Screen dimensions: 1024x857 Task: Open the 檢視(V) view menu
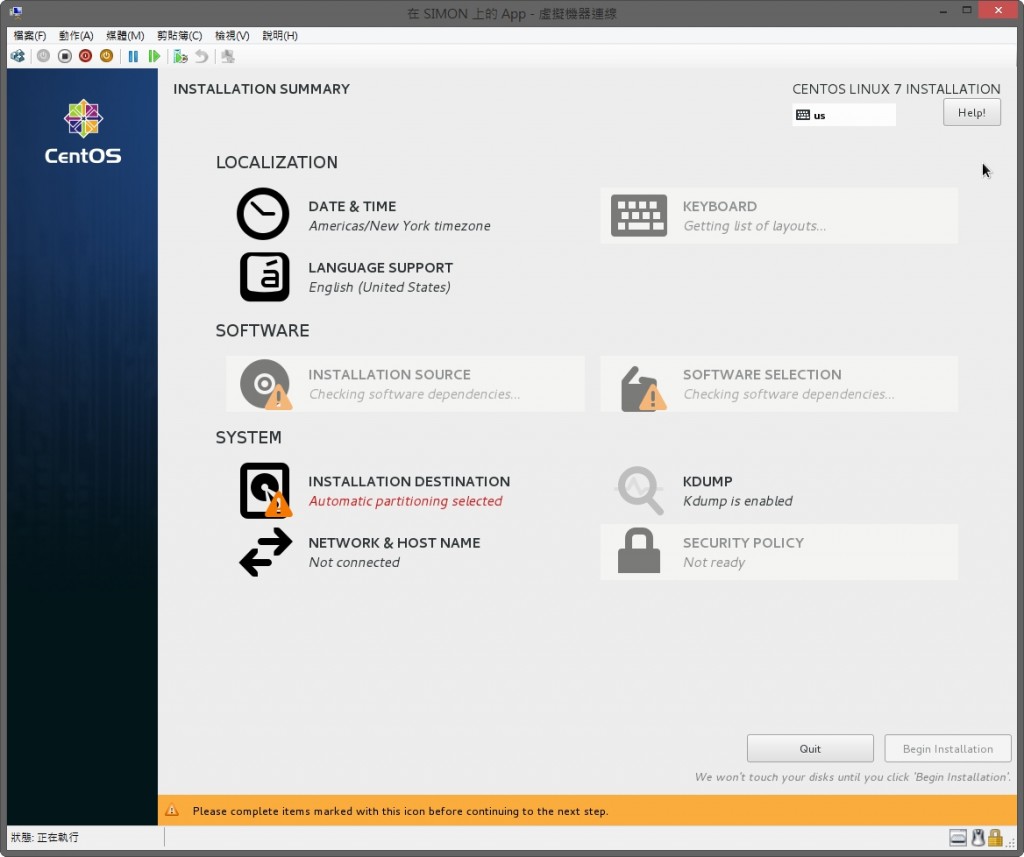[232, 35]
